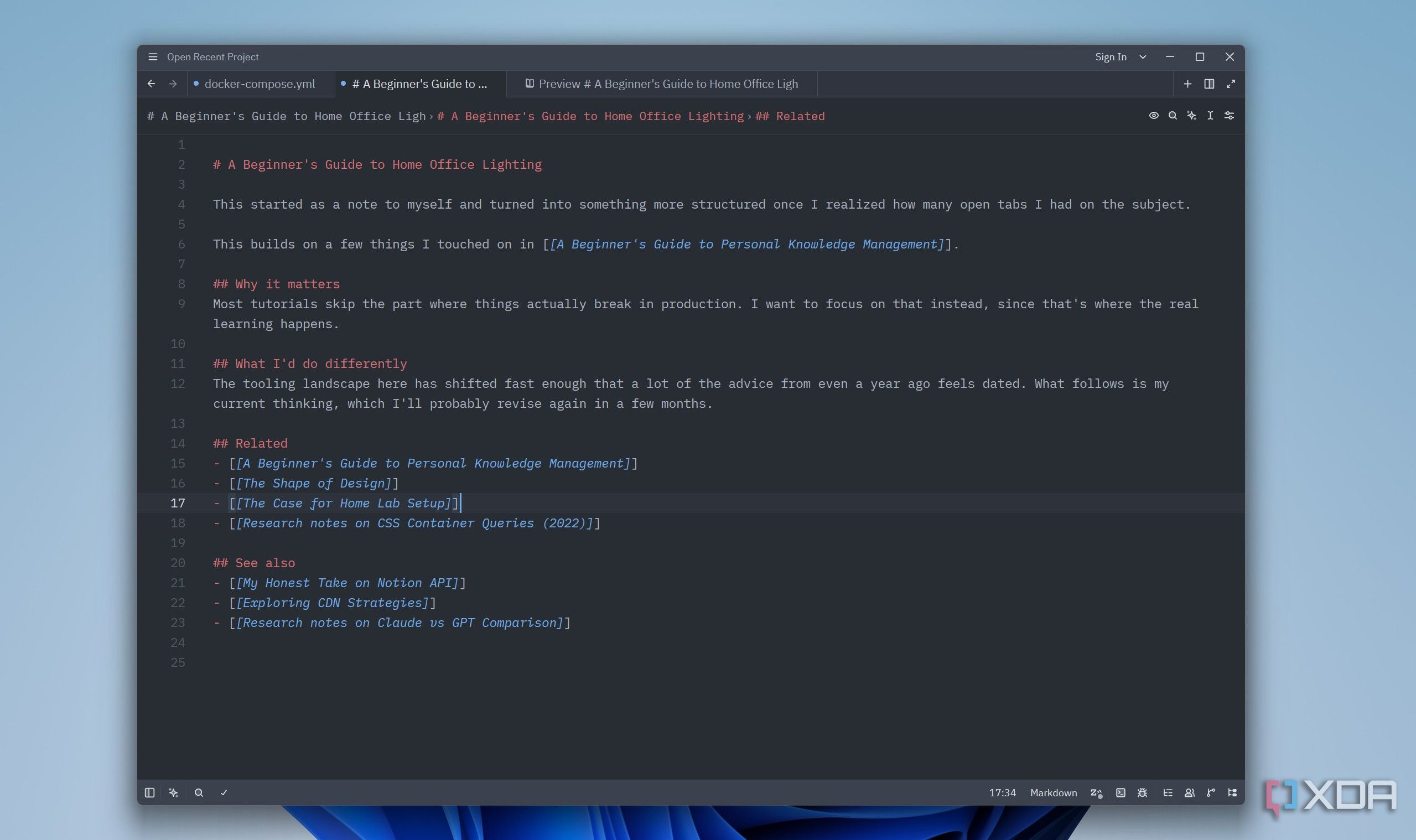Viewport: 1416px width, 840px height.
Task: Zoom the pane with the expand arrows icon
Action: coord(1231,84)
